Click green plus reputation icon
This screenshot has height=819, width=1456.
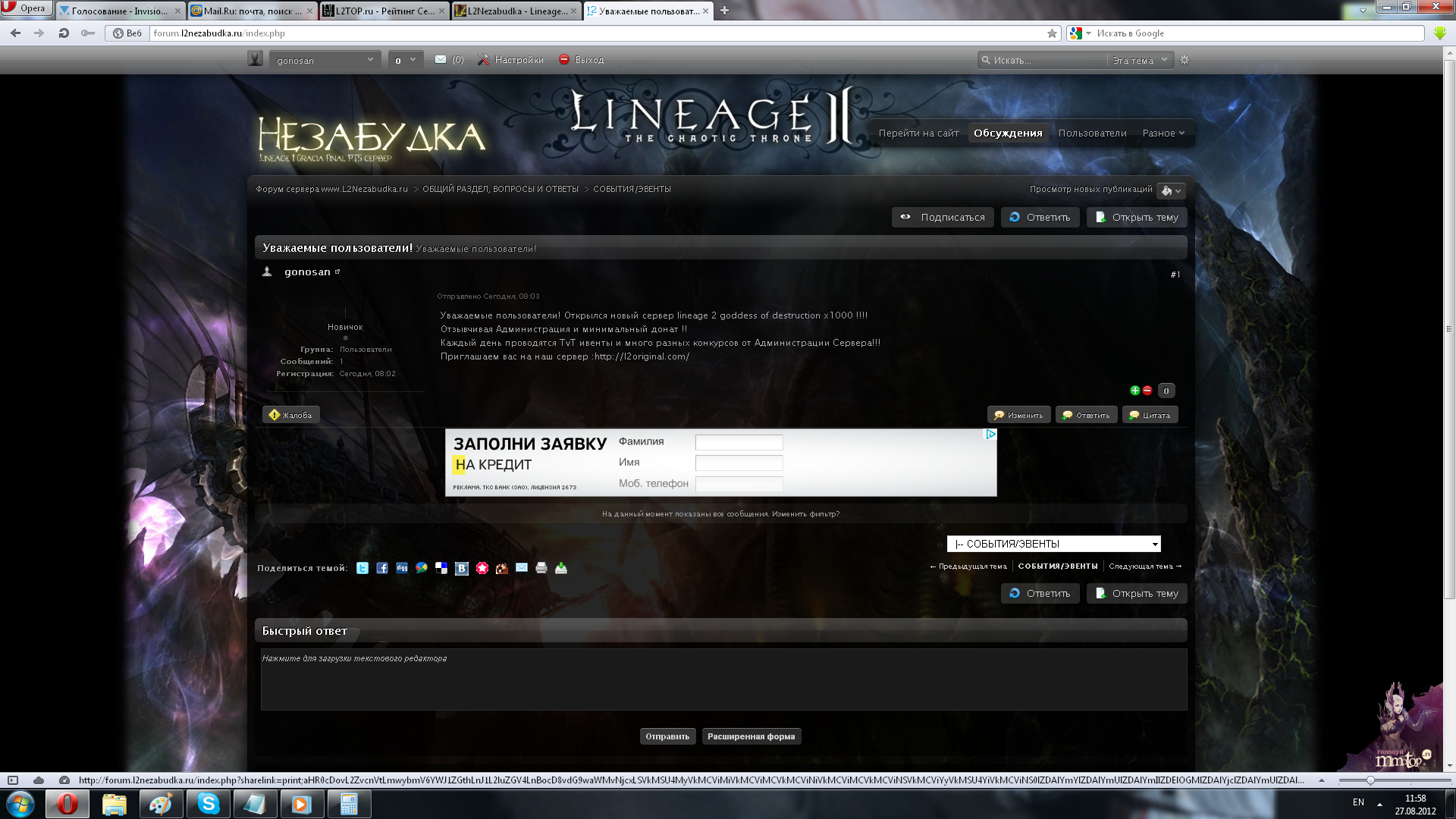point(1134,391)
